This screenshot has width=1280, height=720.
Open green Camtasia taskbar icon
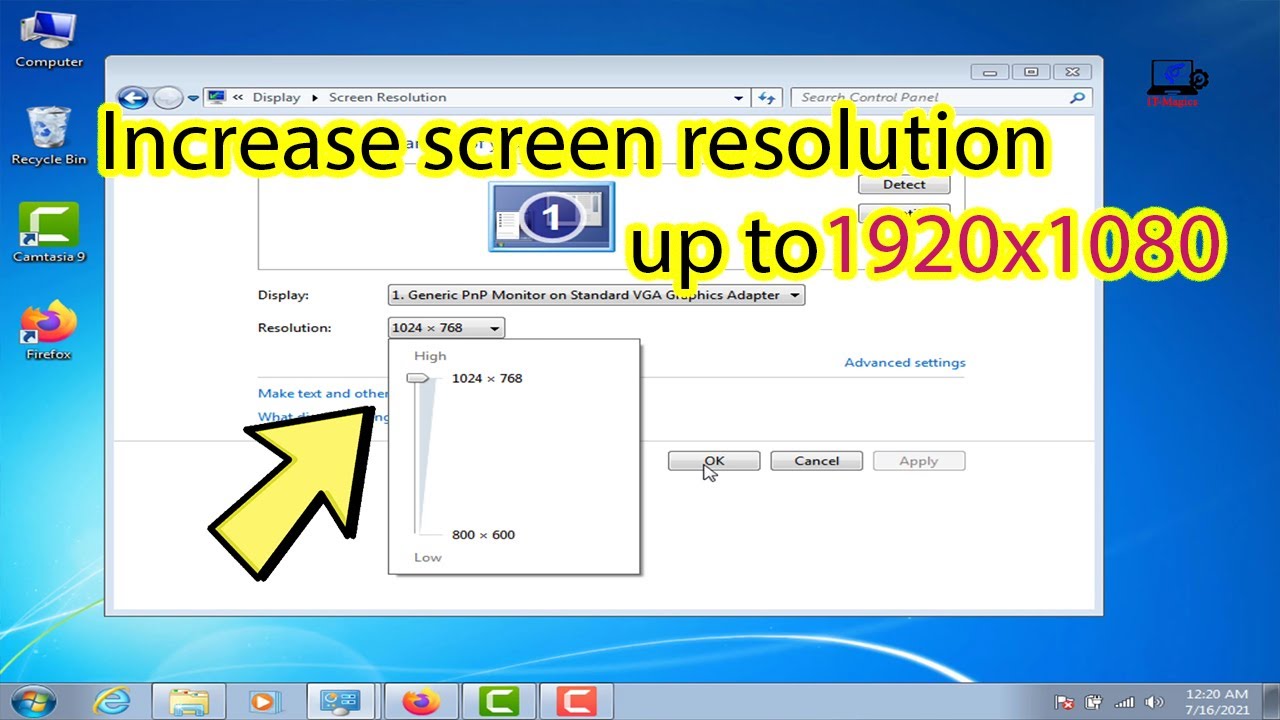pos(497,702)
